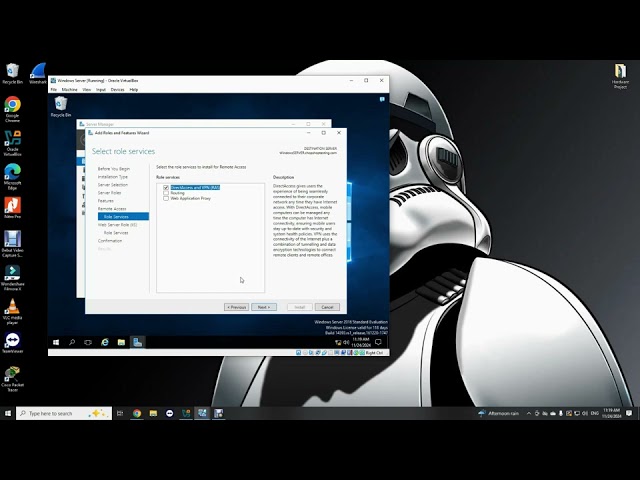
Task: Show hidden host tray icons chevron
Action: [529, 413]
